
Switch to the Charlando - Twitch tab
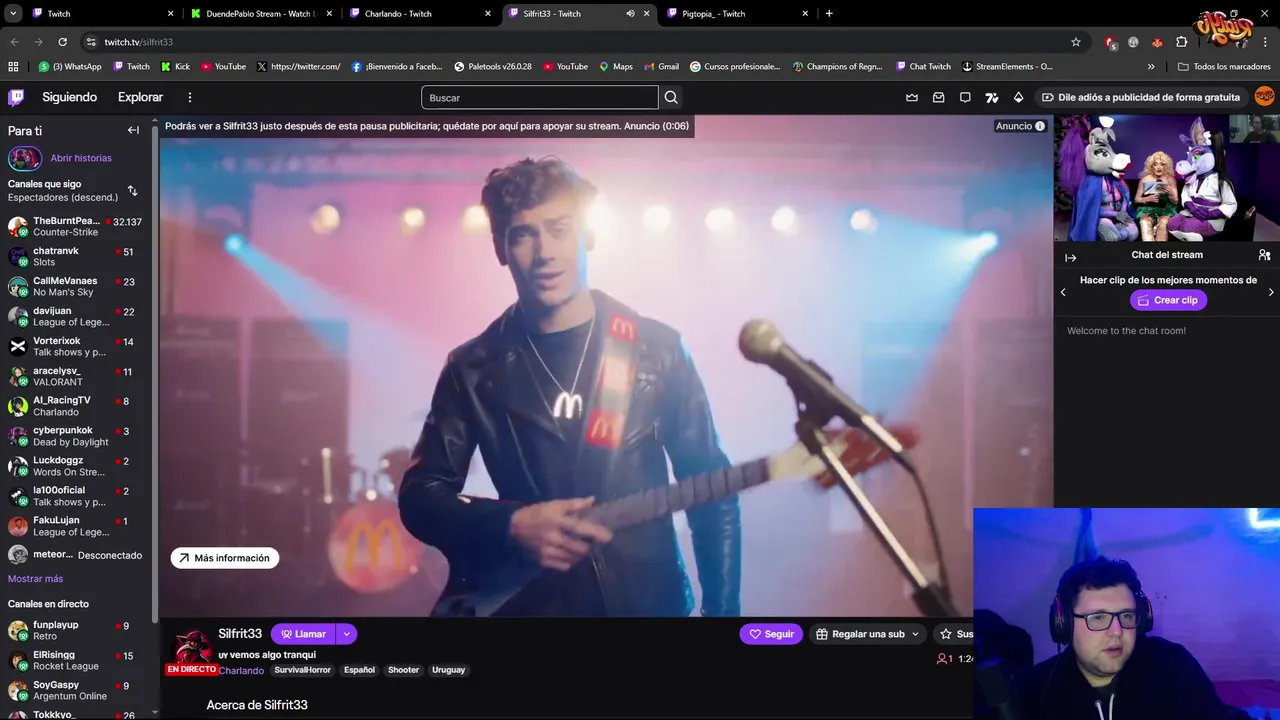tap(420, 14)
